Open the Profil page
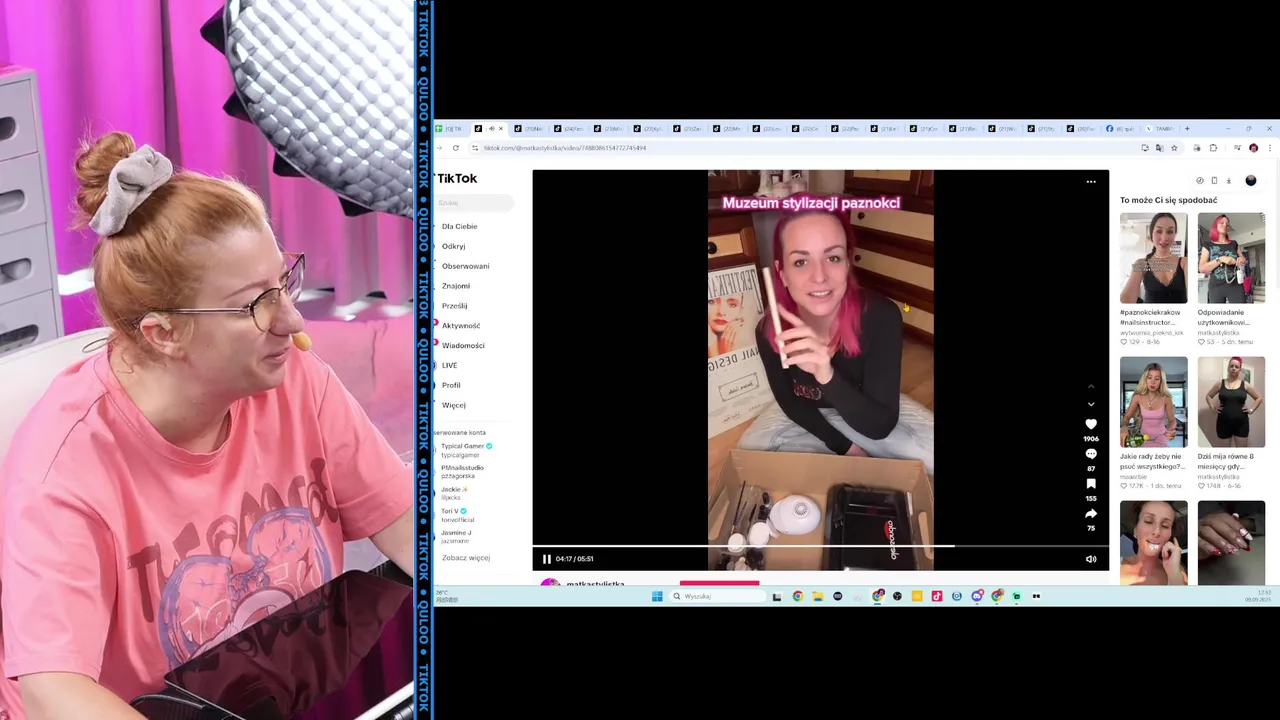This screenshot has width=1280, height=720. pyautogui.click(x=451, y=385)
